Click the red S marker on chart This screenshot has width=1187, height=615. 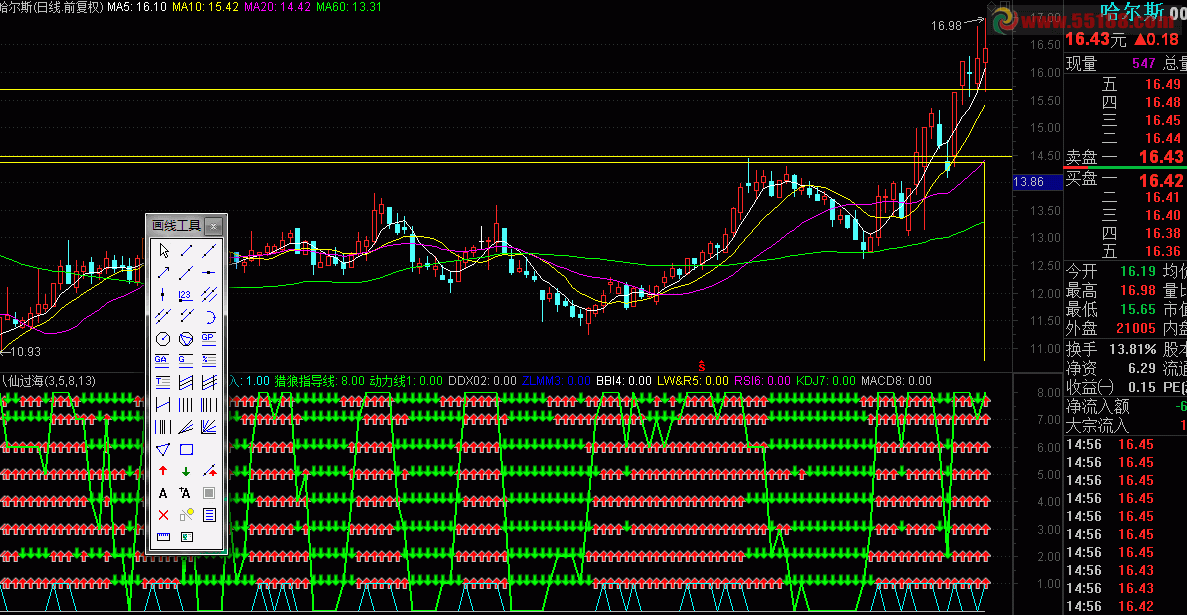tap(702, 365)
